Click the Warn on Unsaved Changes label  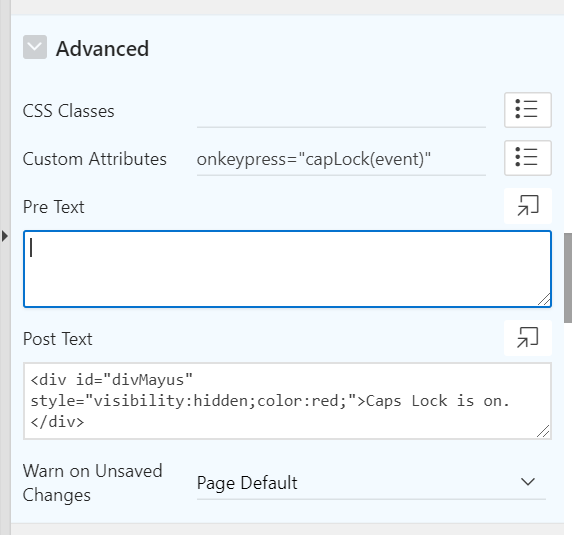[x=92, y=483]
